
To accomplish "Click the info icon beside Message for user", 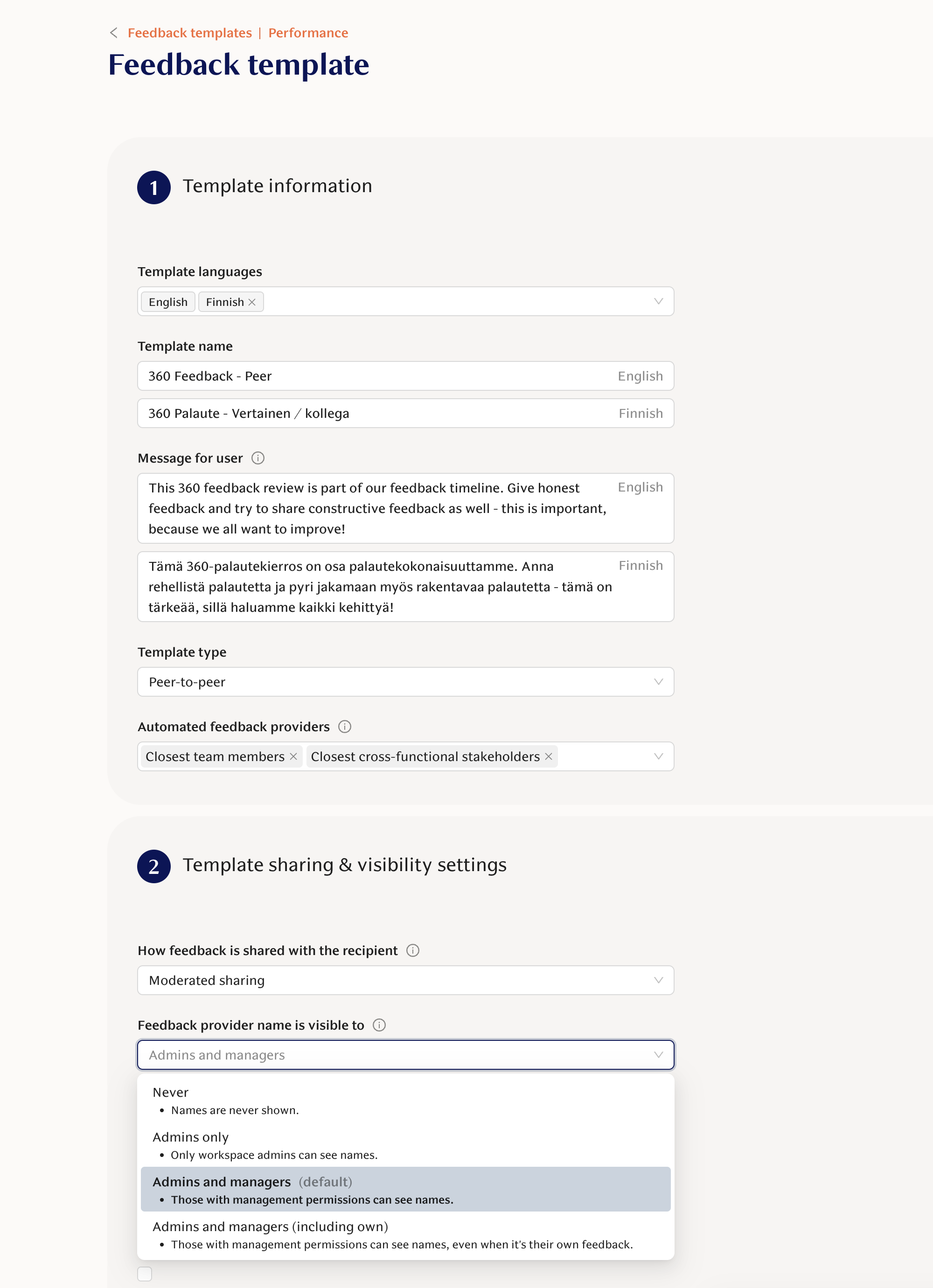I will [x=258, y=458].
